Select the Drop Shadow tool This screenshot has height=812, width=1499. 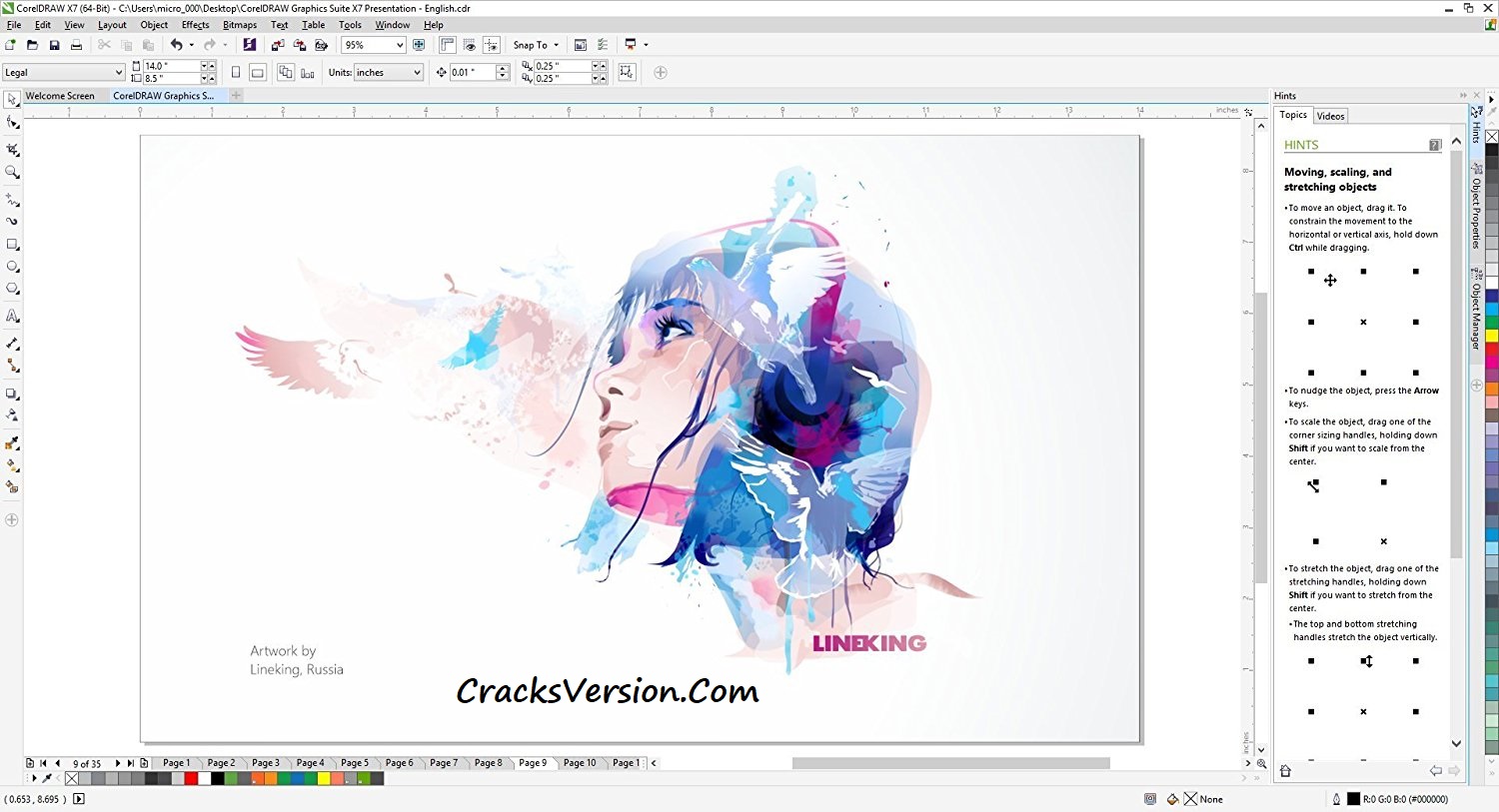click(x=12, y=393)
